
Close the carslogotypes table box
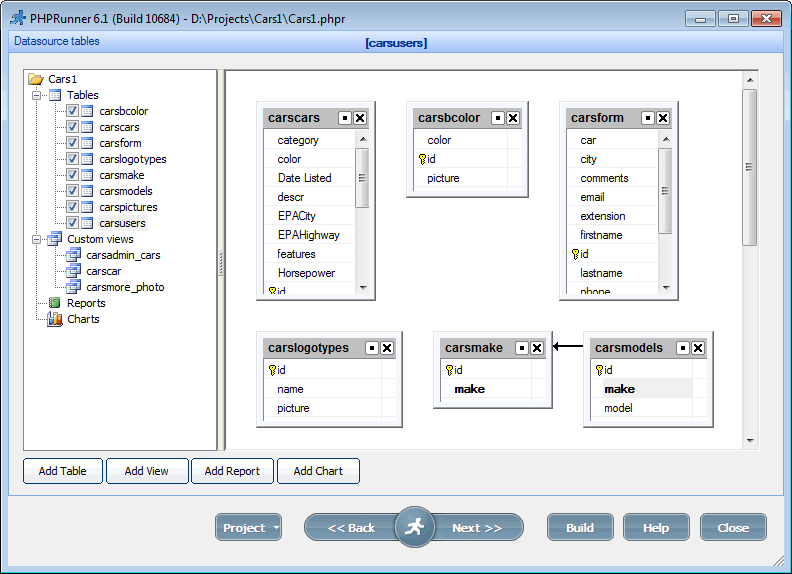click(387, 348)
